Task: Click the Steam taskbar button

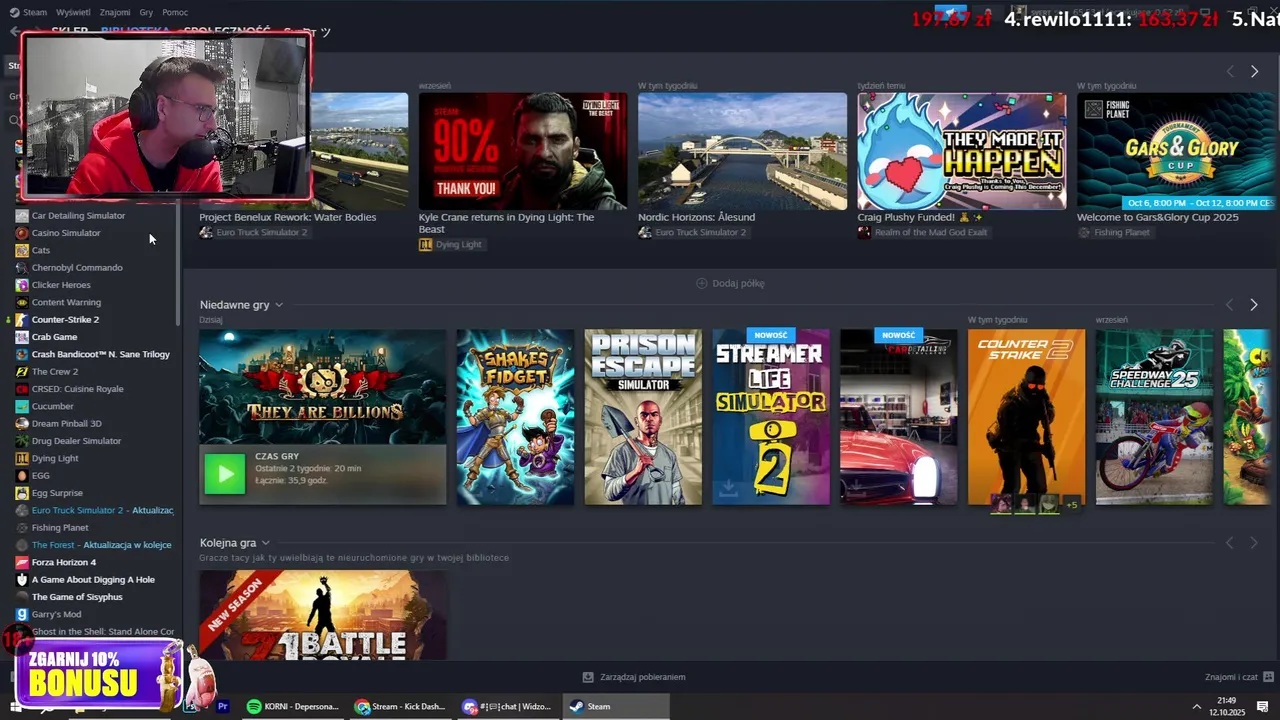Action: coord(615,706)
